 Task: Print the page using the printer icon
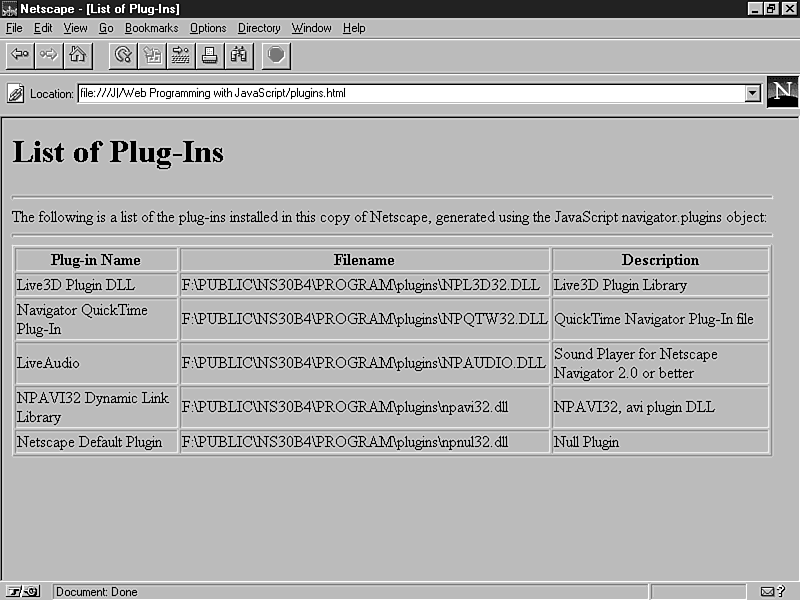210,55
